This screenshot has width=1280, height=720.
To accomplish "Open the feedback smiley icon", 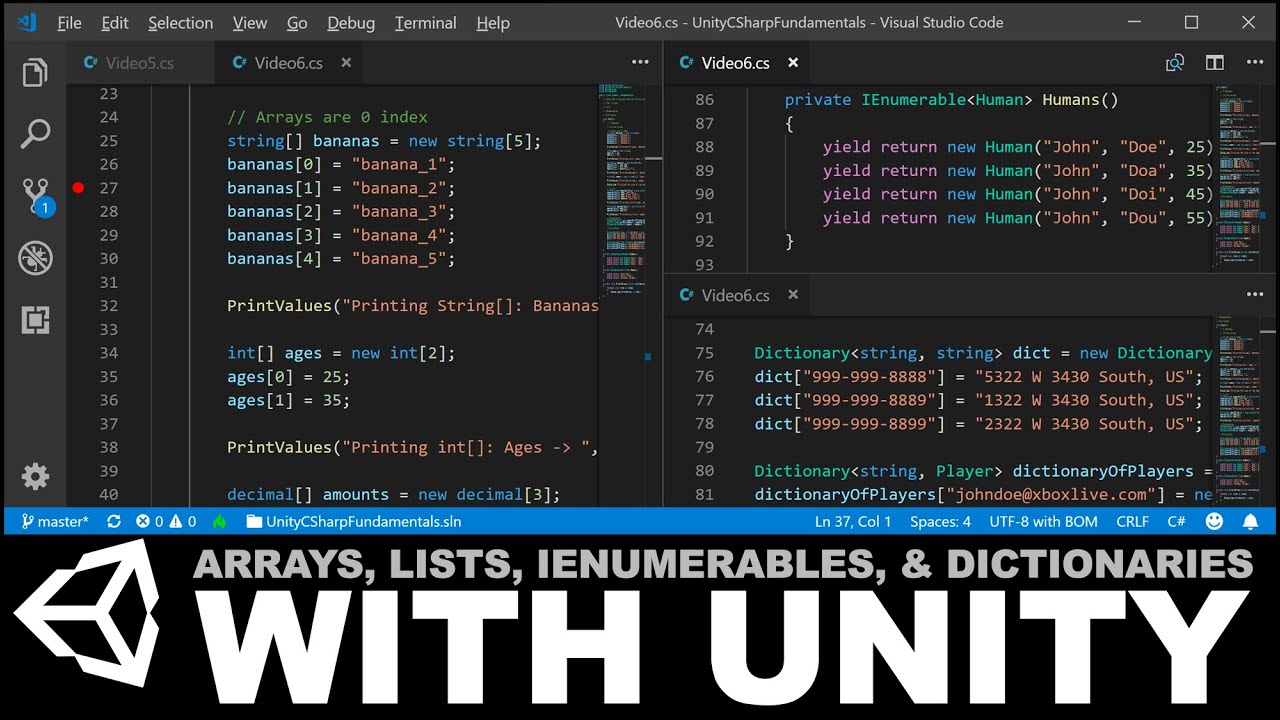I will pyautogui.click(x=1215, y=521).
